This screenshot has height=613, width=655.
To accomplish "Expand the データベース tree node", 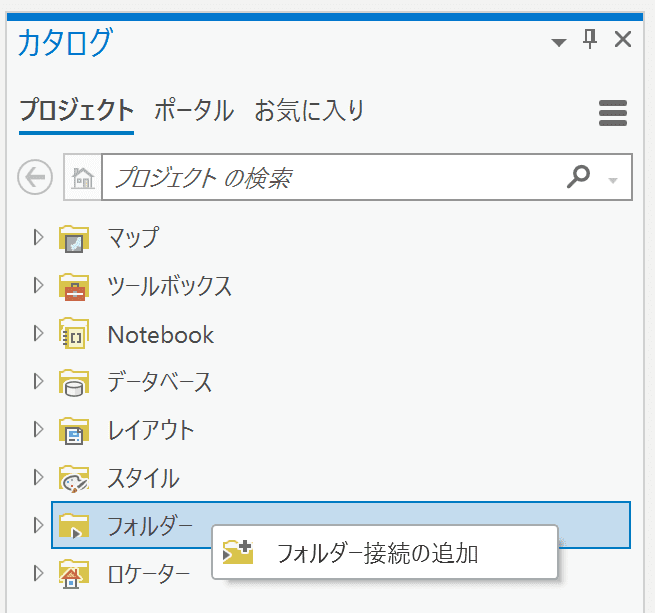I will click(x=38, y=381).
